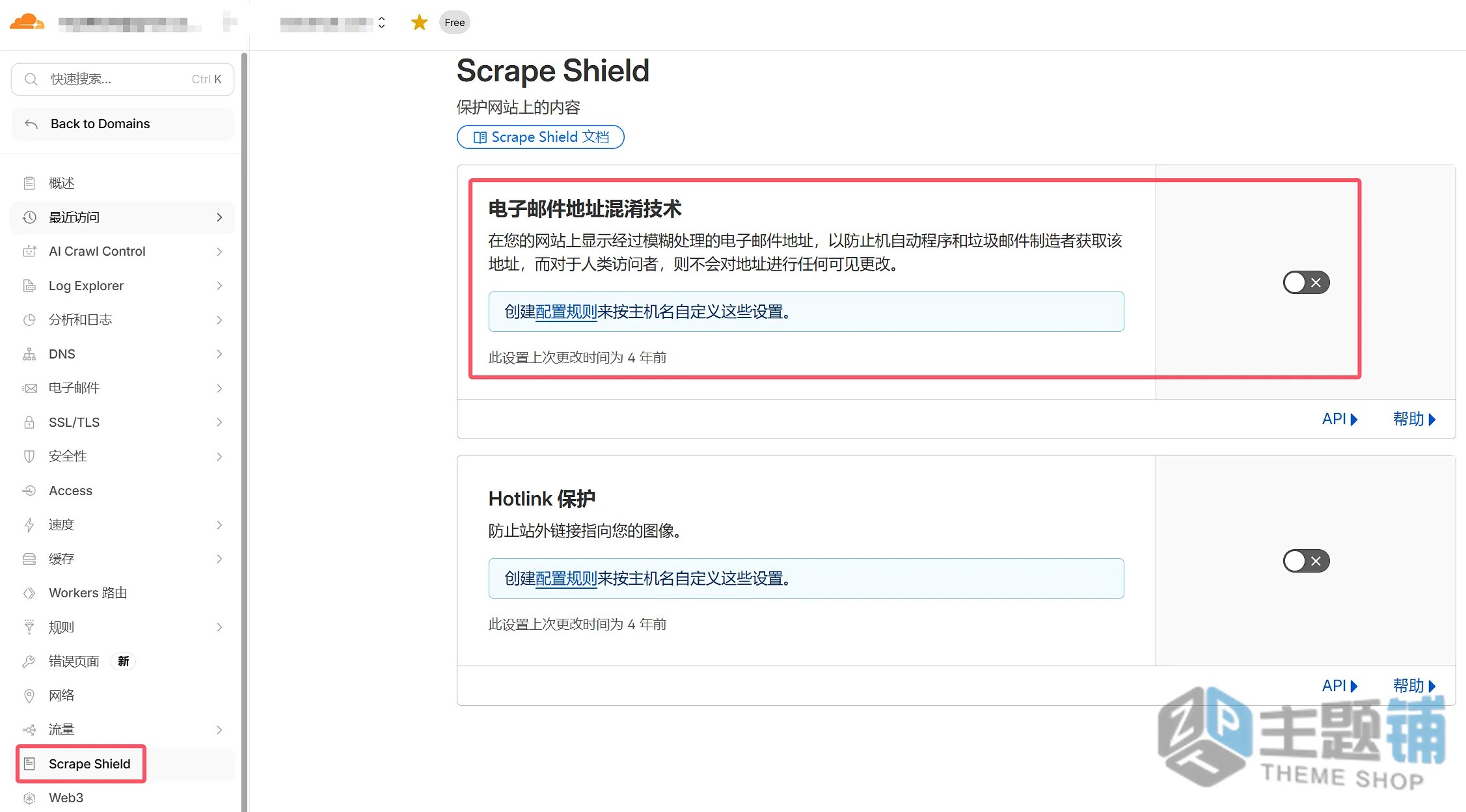Click the Back to Domains button
Image resolution: width=1466 pixels, height=812 pixels.
[x=122, y=124]
